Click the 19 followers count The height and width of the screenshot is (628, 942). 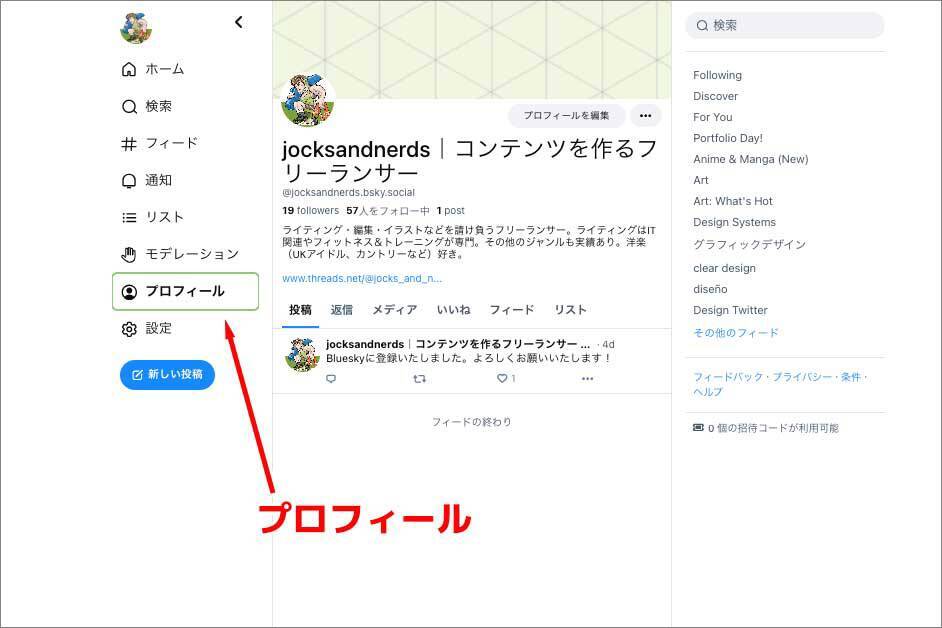click(x=311, y=211)
